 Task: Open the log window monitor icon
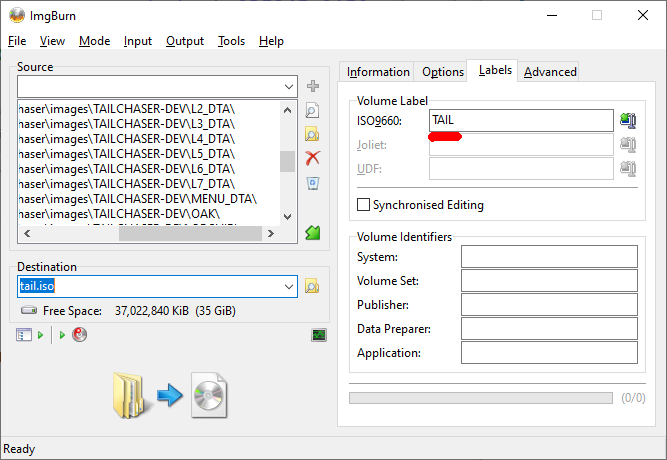(x=319, y=335)
